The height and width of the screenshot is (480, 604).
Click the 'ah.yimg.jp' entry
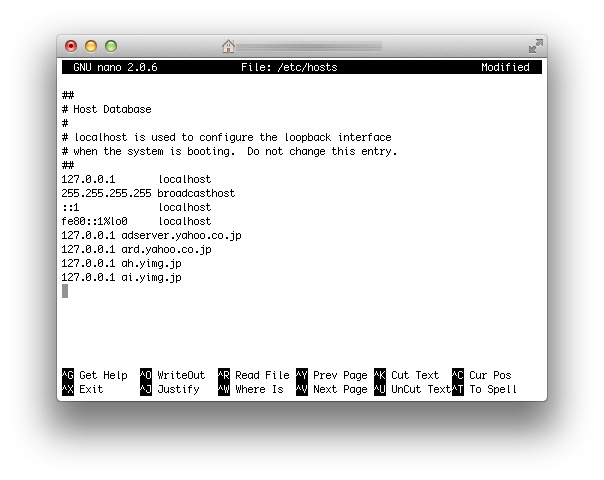click(121, 263)
